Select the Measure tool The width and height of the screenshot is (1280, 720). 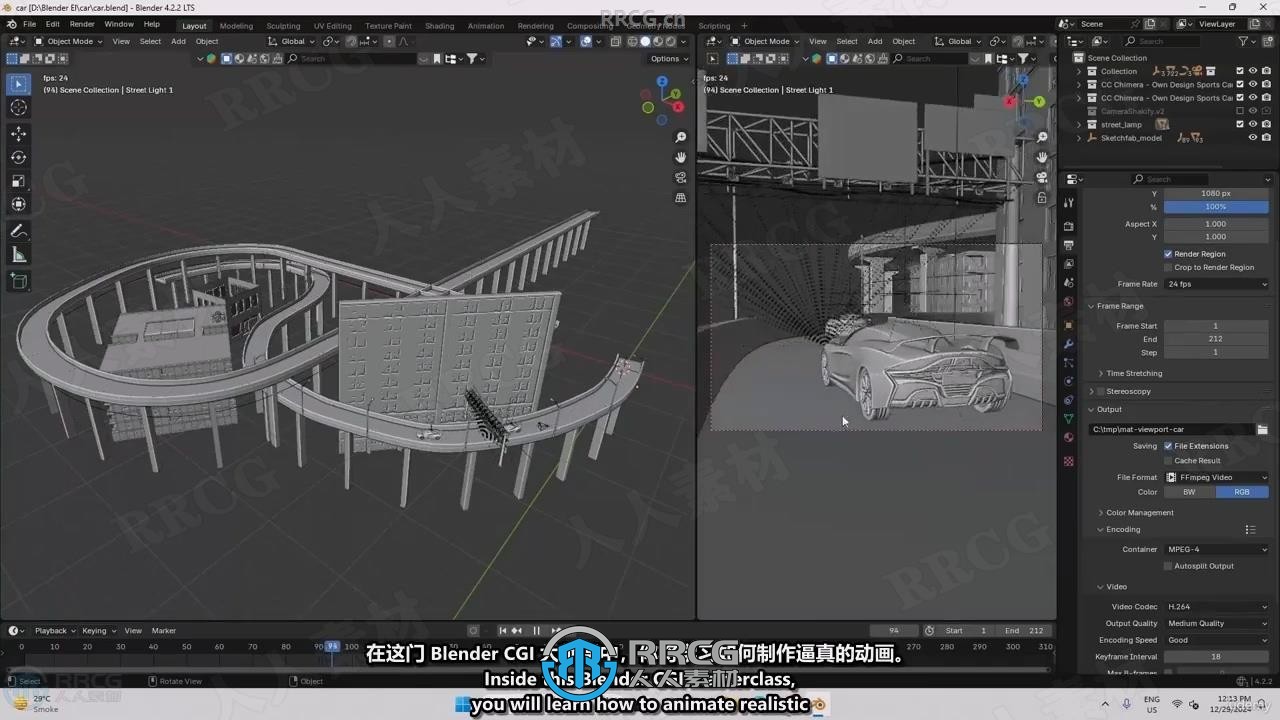(18, 255)
